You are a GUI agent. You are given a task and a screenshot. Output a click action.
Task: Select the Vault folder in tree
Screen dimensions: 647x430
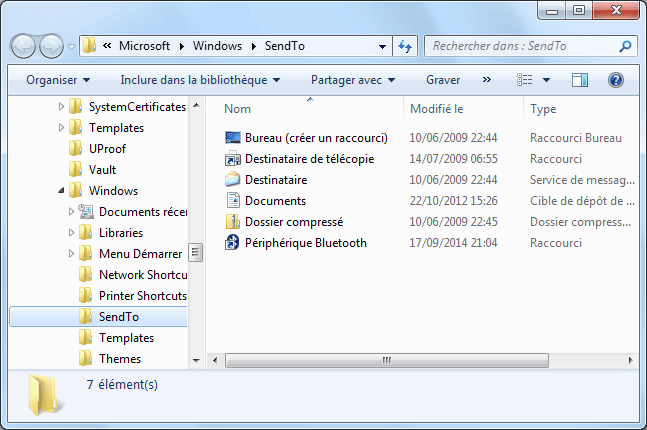(x=102, y=170)
